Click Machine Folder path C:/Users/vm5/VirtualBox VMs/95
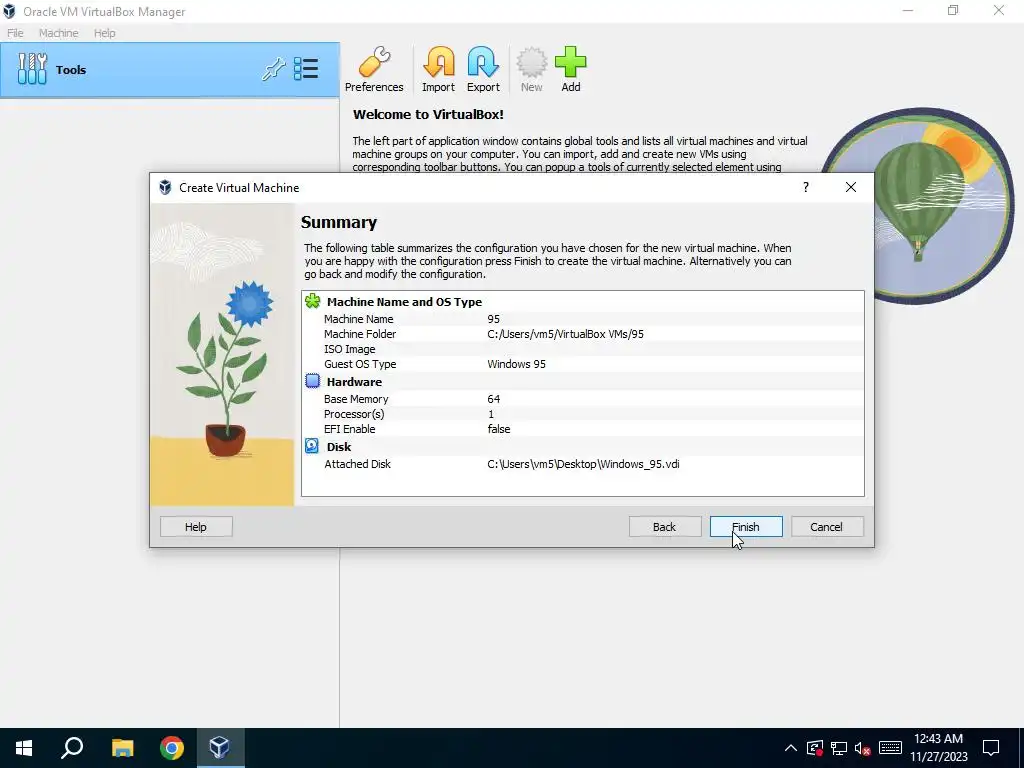The height and width of the screenshot is (768, 1024). pyautogui.click(x=565, y=334)
